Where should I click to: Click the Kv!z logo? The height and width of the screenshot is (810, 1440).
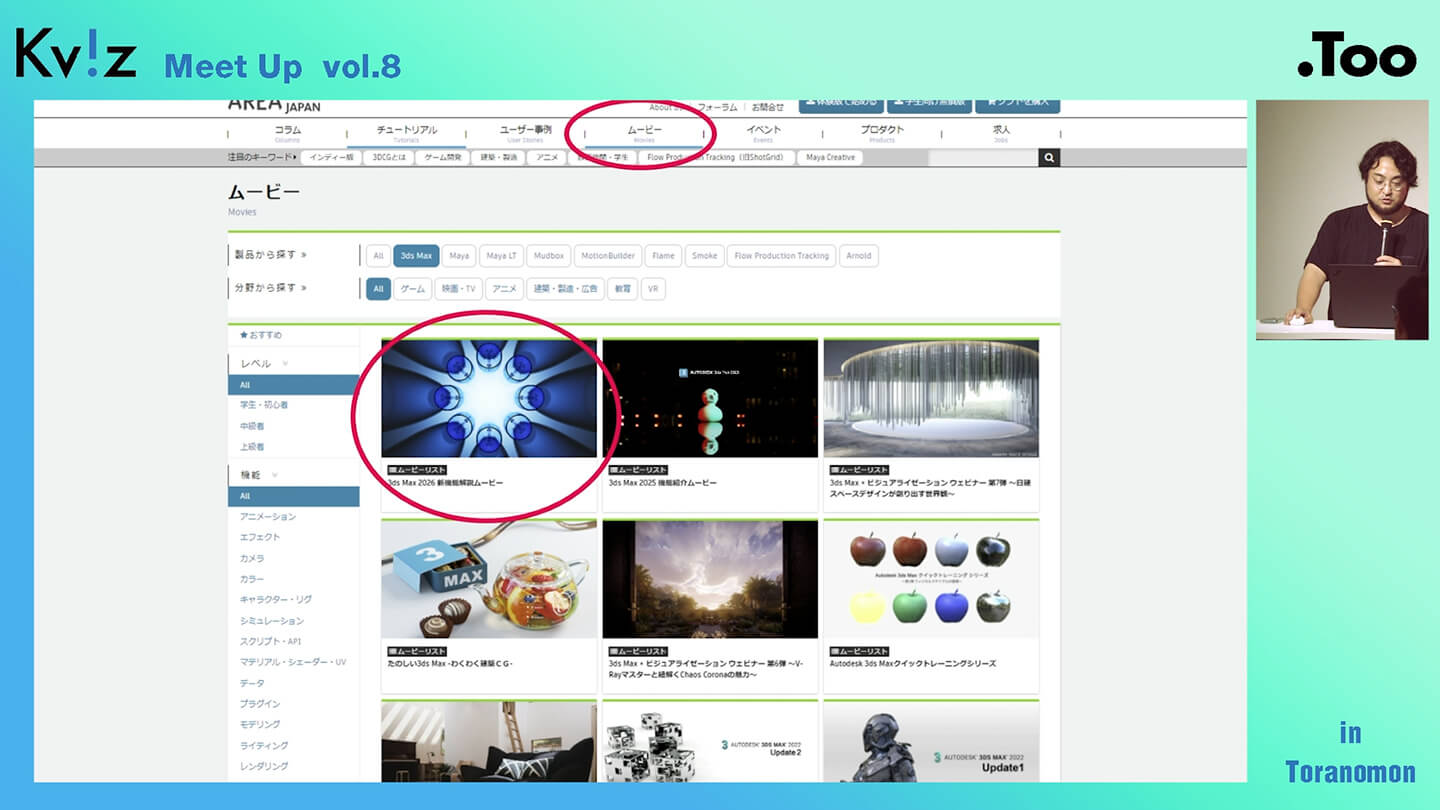coord(76,54)
